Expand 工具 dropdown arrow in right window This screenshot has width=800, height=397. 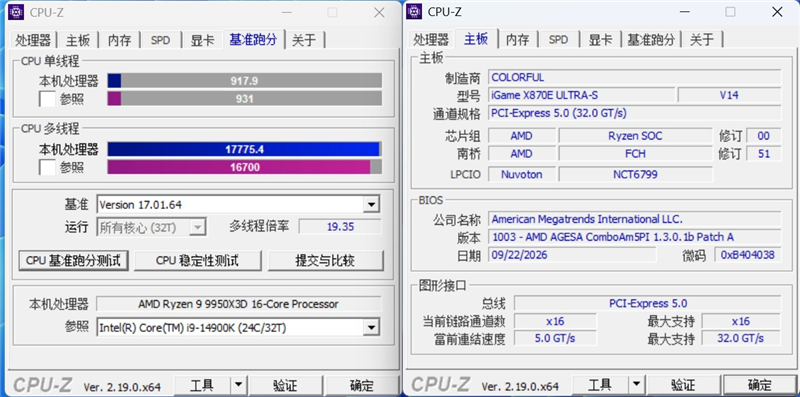click(x=636, y=385)
